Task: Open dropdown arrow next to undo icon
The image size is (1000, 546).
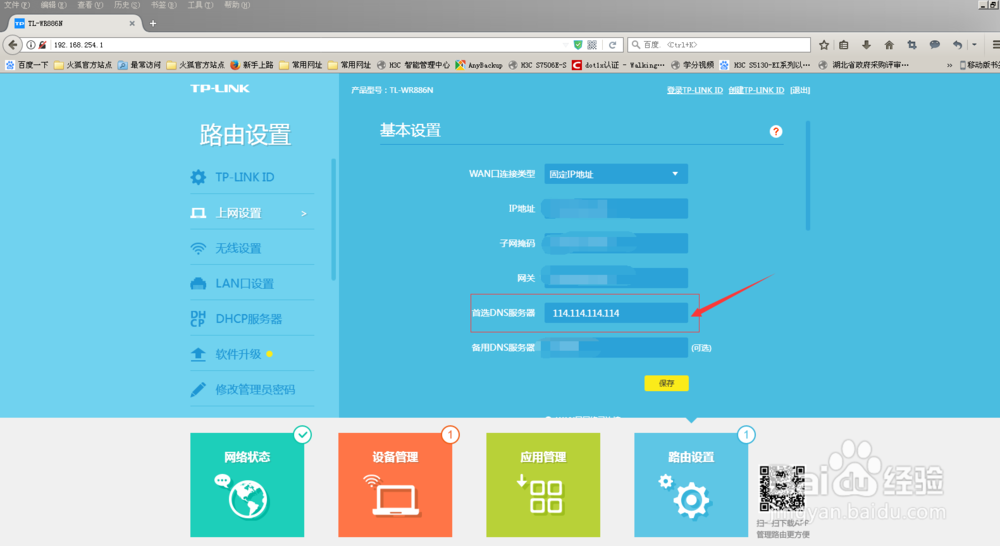Action: pos(974,45)
